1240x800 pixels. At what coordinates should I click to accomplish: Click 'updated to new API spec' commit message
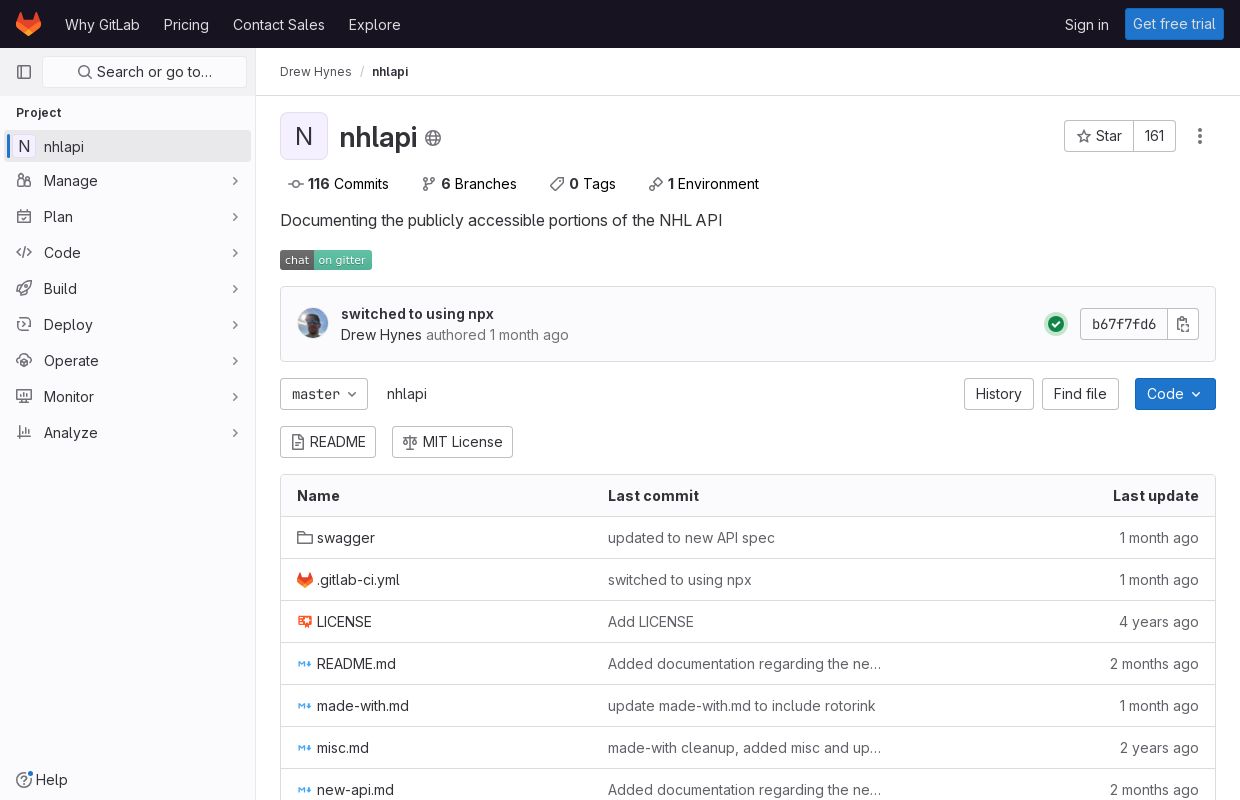[691, 538]
